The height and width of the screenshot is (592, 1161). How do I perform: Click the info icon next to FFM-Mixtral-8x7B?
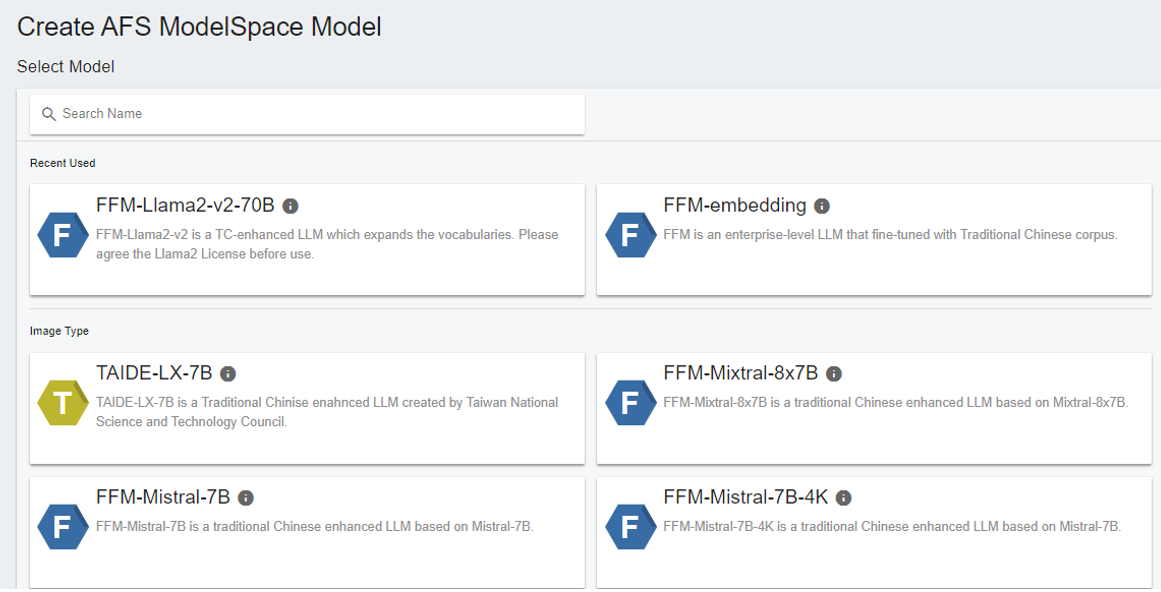834,374
